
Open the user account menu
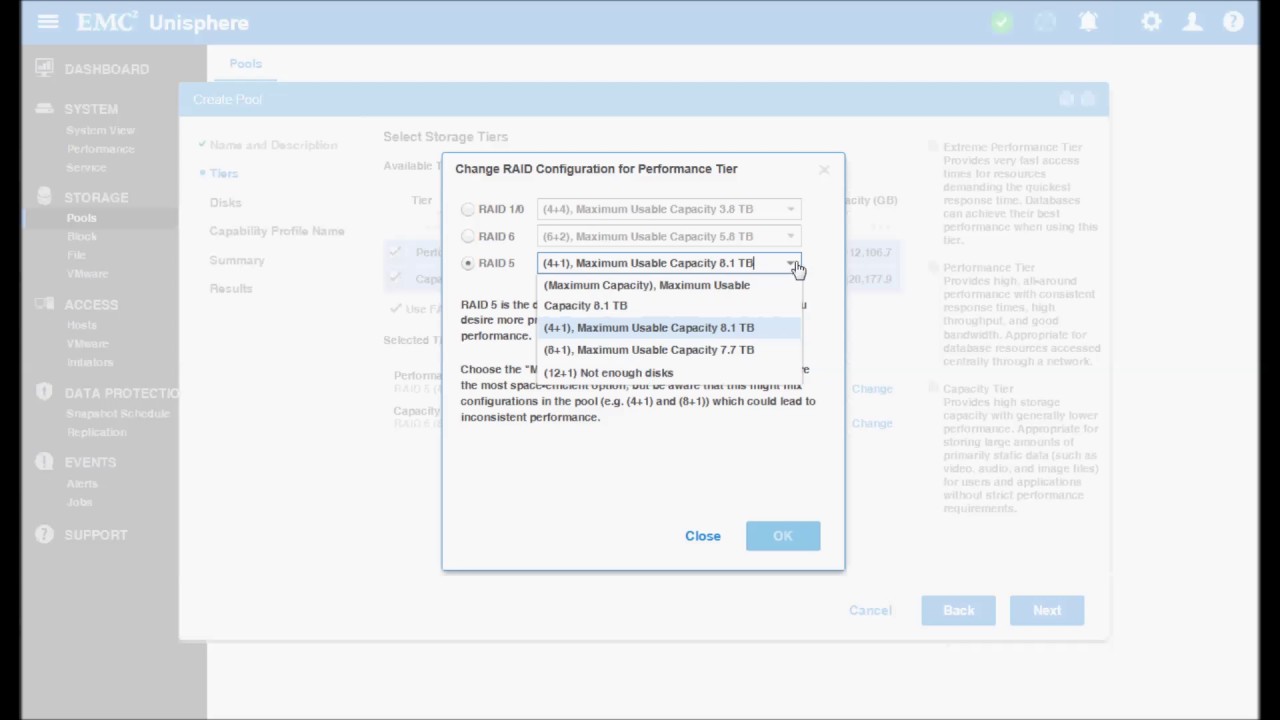click(x=1192, y=22)
